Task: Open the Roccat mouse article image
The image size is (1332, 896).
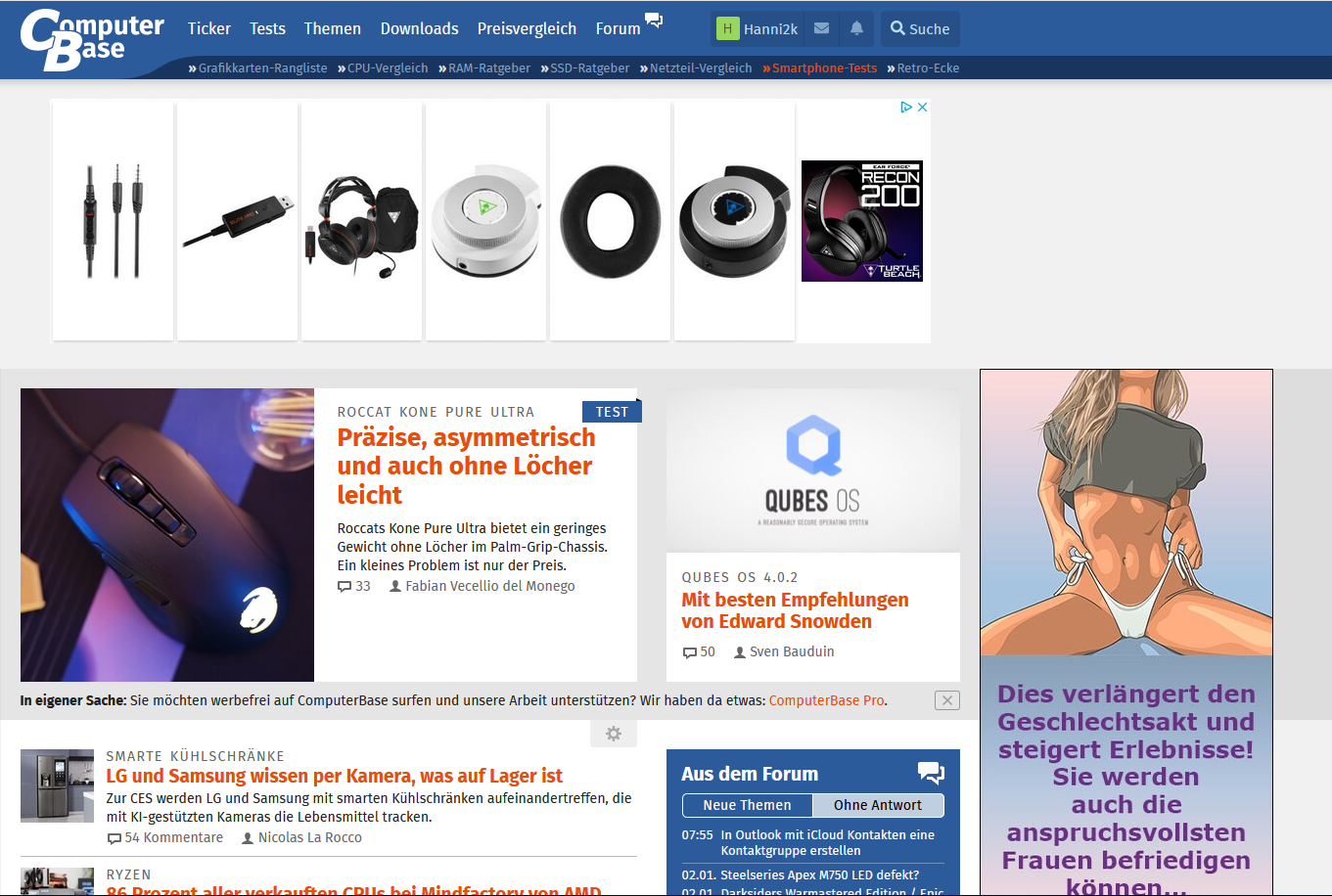Action: (x=167, y=535)
